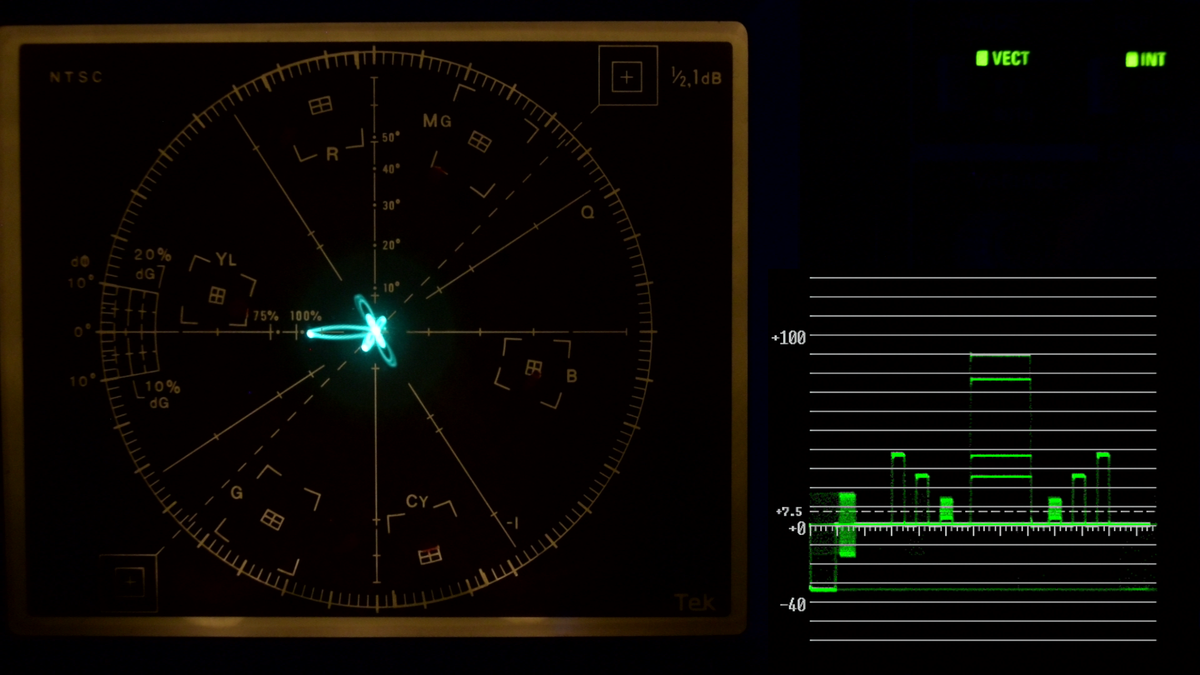Screen dimensions: 1200x675
Task: Select the blue B target box
Action: (534, 368)
